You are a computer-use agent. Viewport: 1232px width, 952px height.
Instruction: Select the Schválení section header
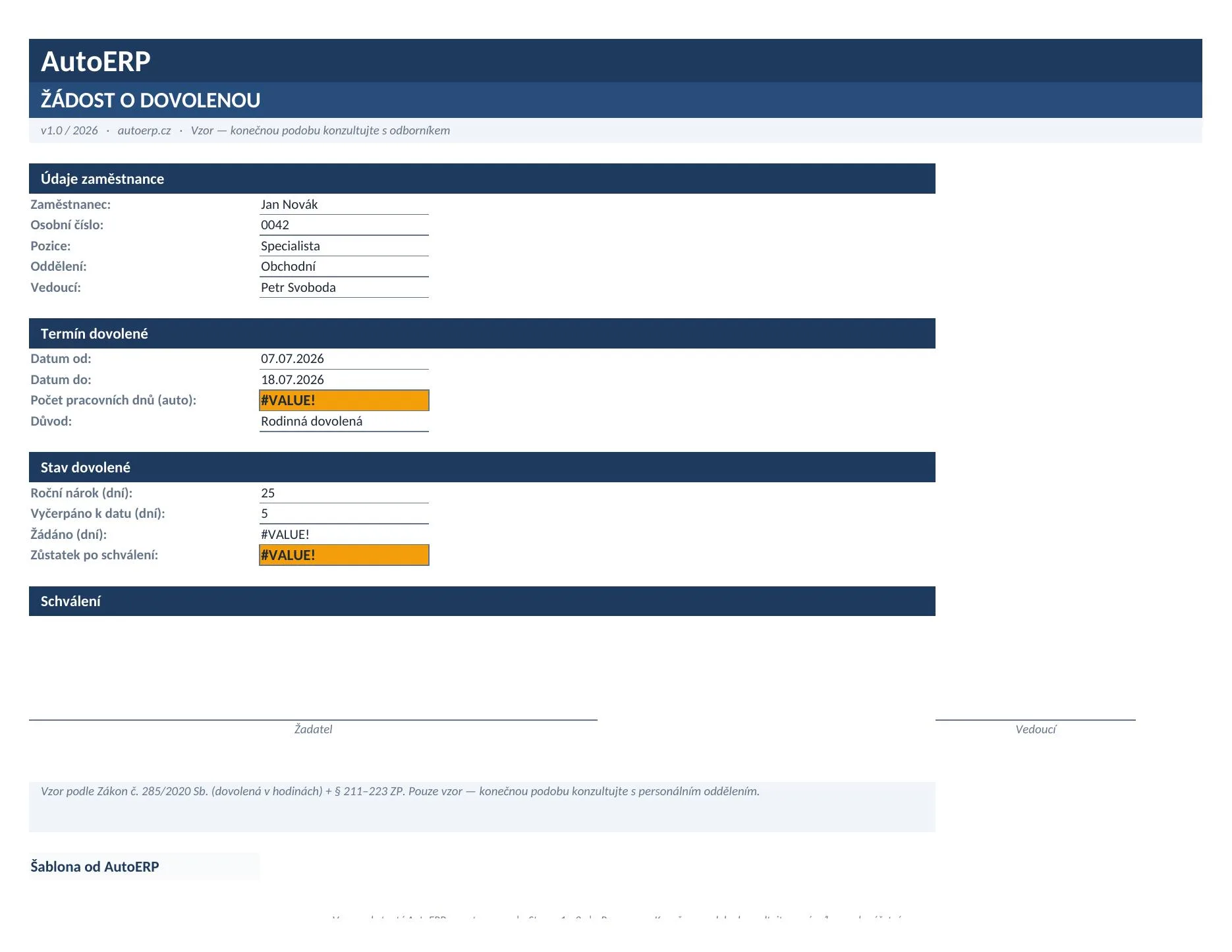482,601
